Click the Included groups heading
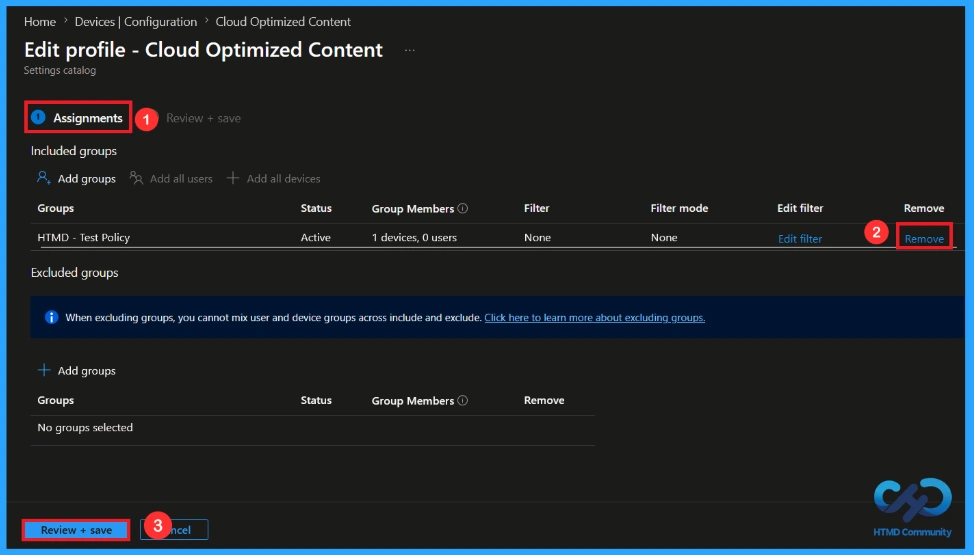The width and height of the screenshot is (974, 555). (74, 151)
